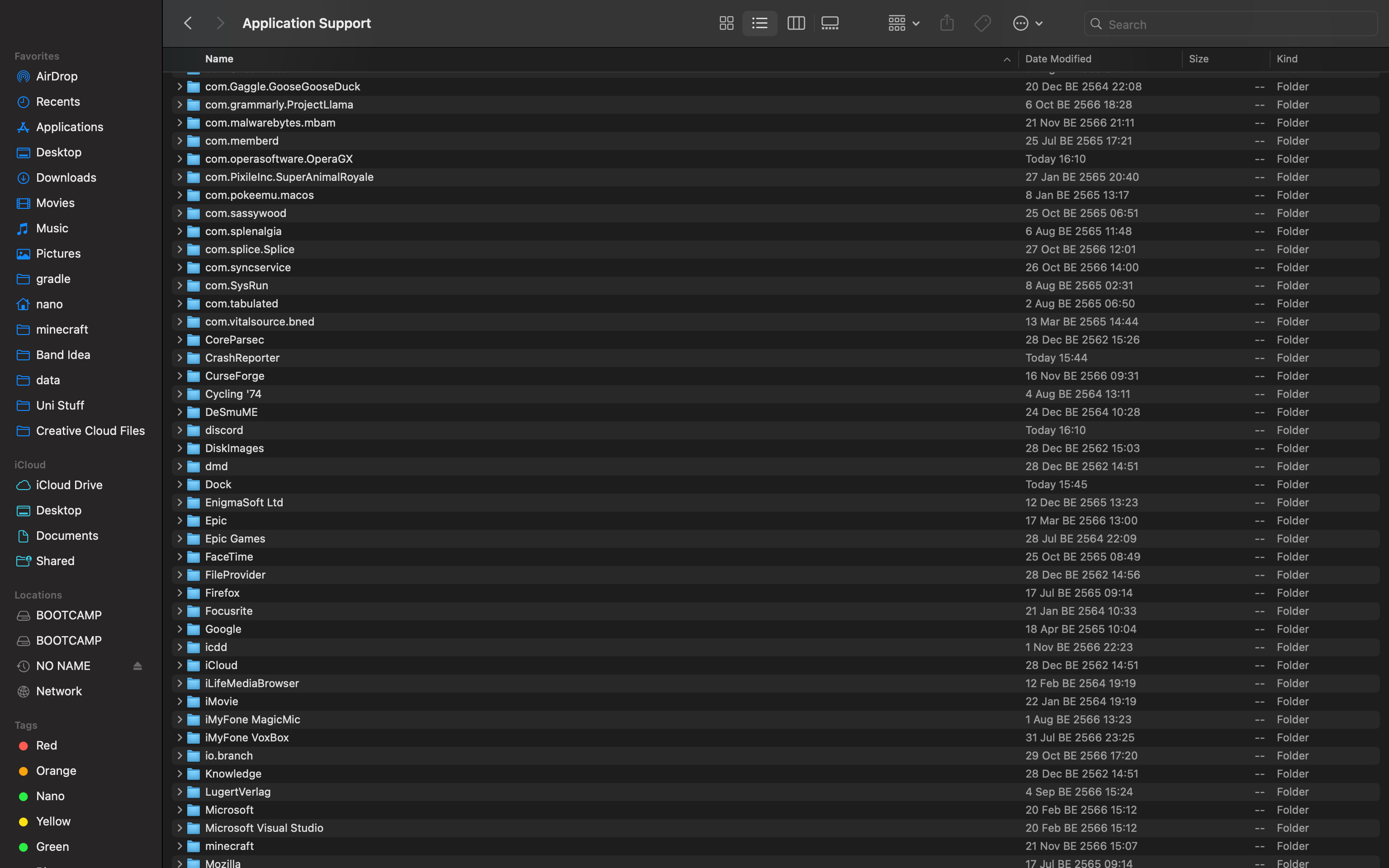
Task: Open Downloads from the sidebar
Action: tap(66, 177)
